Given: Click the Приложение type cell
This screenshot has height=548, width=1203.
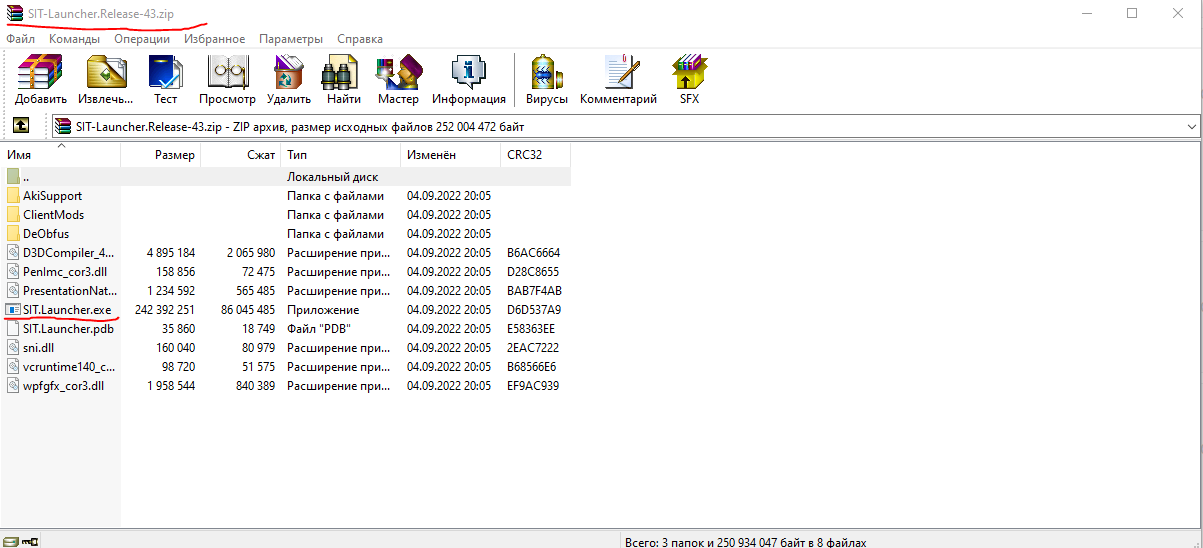Looking at the screenshot, I should tap(323, 310).
